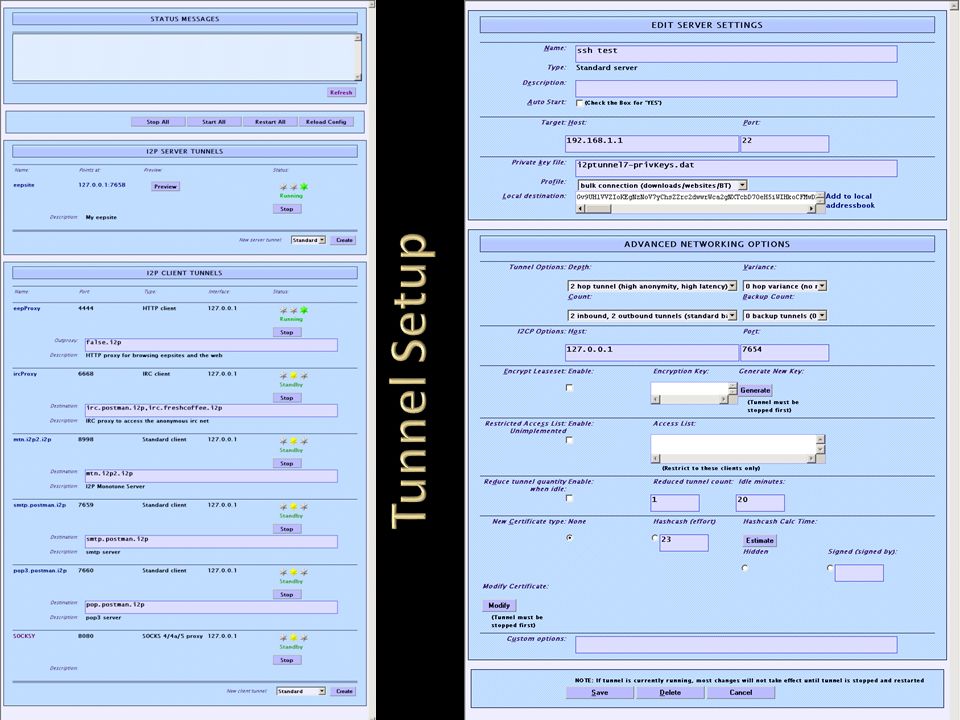Save the server tunnel settings
Image resolution: width=960 pixels, height=720 pixels.
pos(600,692)
